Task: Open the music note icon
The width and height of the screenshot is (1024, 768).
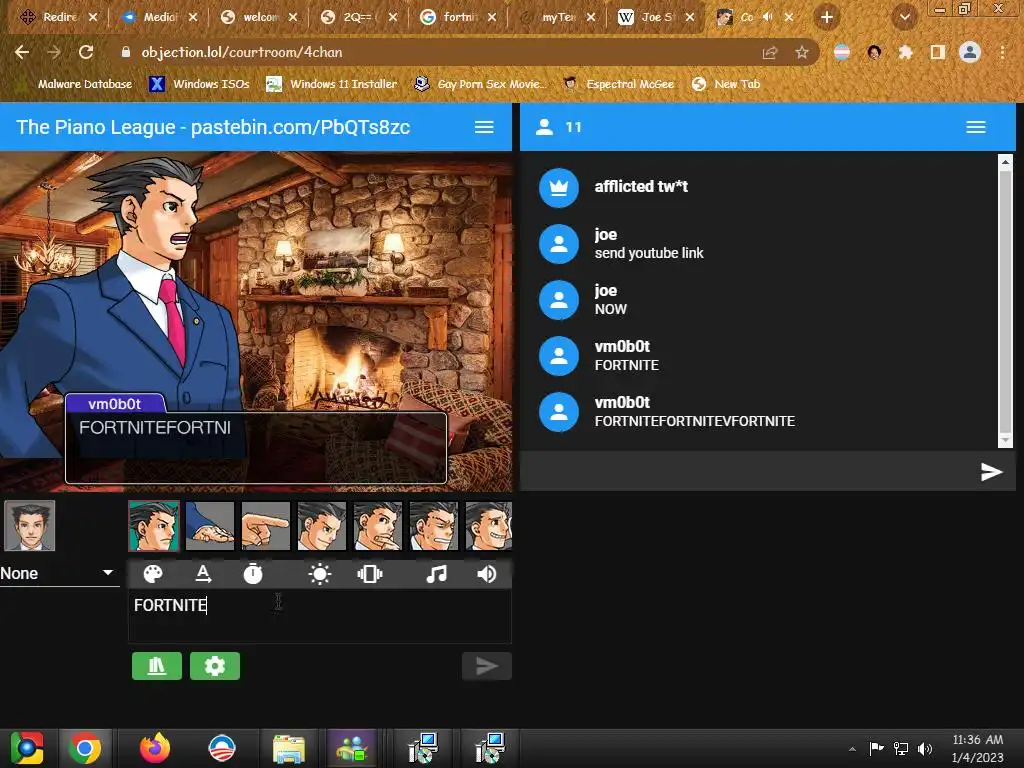Action: point(436,574)
